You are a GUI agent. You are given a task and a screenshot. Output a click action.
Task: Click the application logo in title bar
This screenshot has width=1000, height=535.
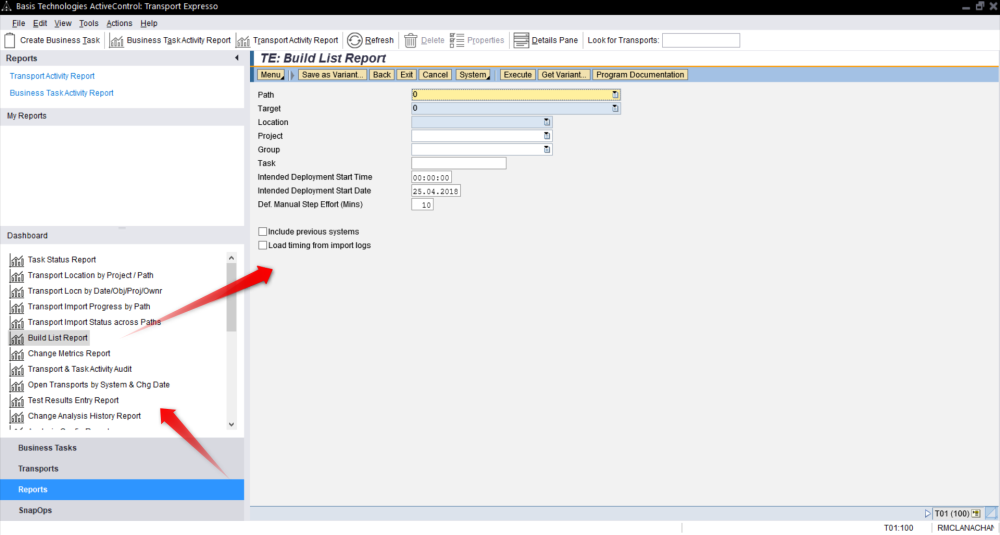(6, 6)
